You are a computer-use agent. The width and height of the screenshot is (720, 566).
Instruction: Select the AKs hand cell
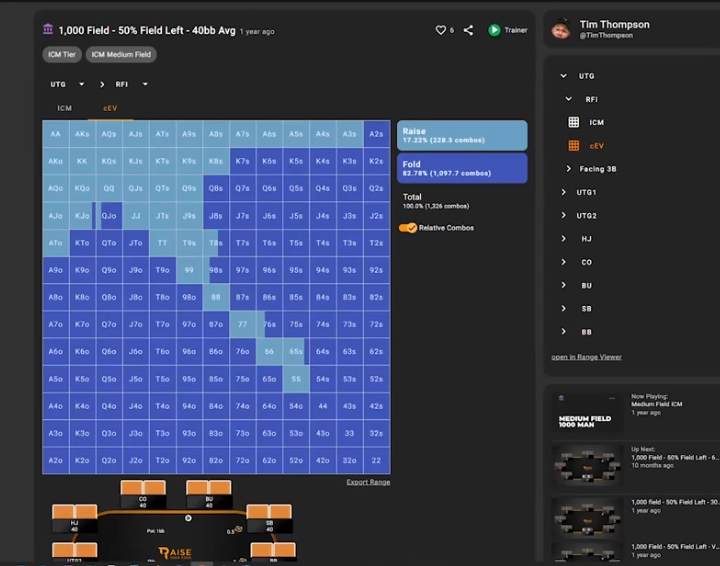82,134
